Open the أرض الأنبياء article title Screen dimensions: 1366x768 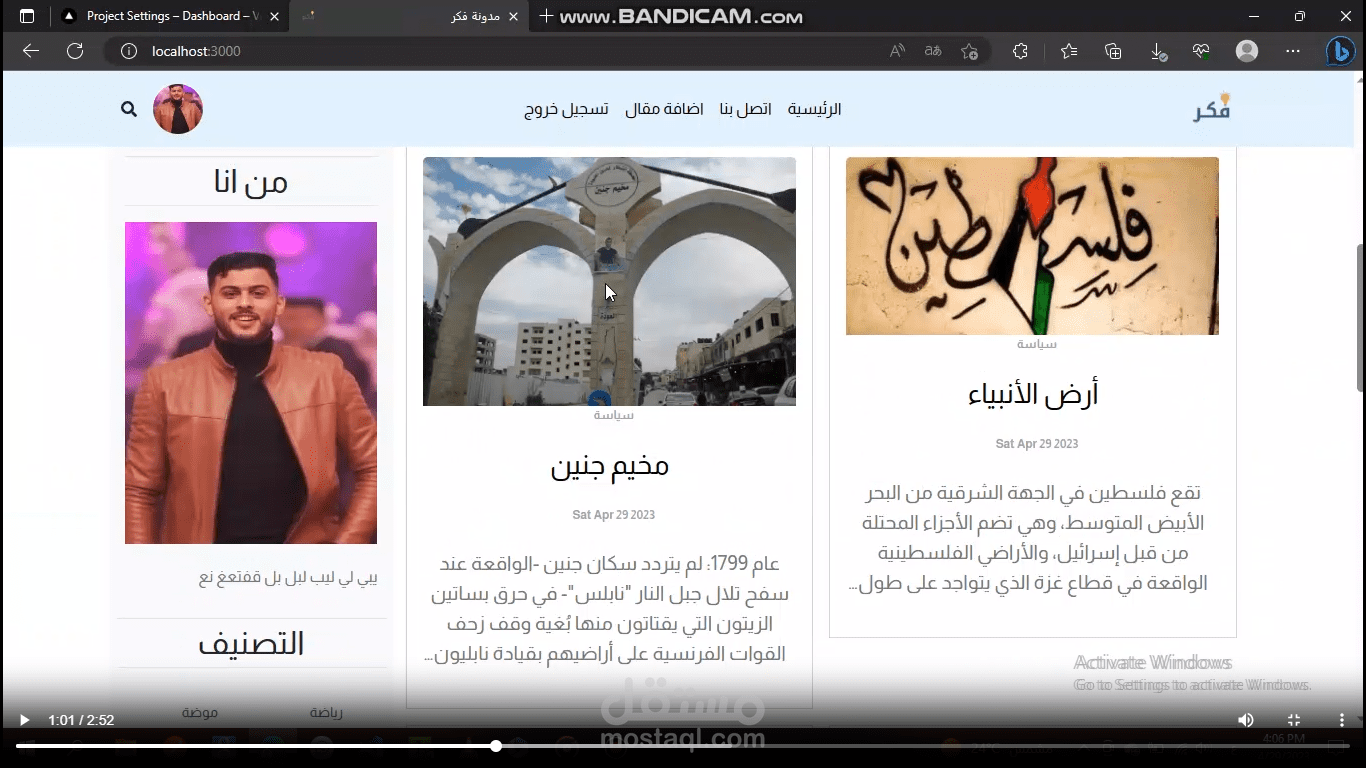(x=1033, y=394)
